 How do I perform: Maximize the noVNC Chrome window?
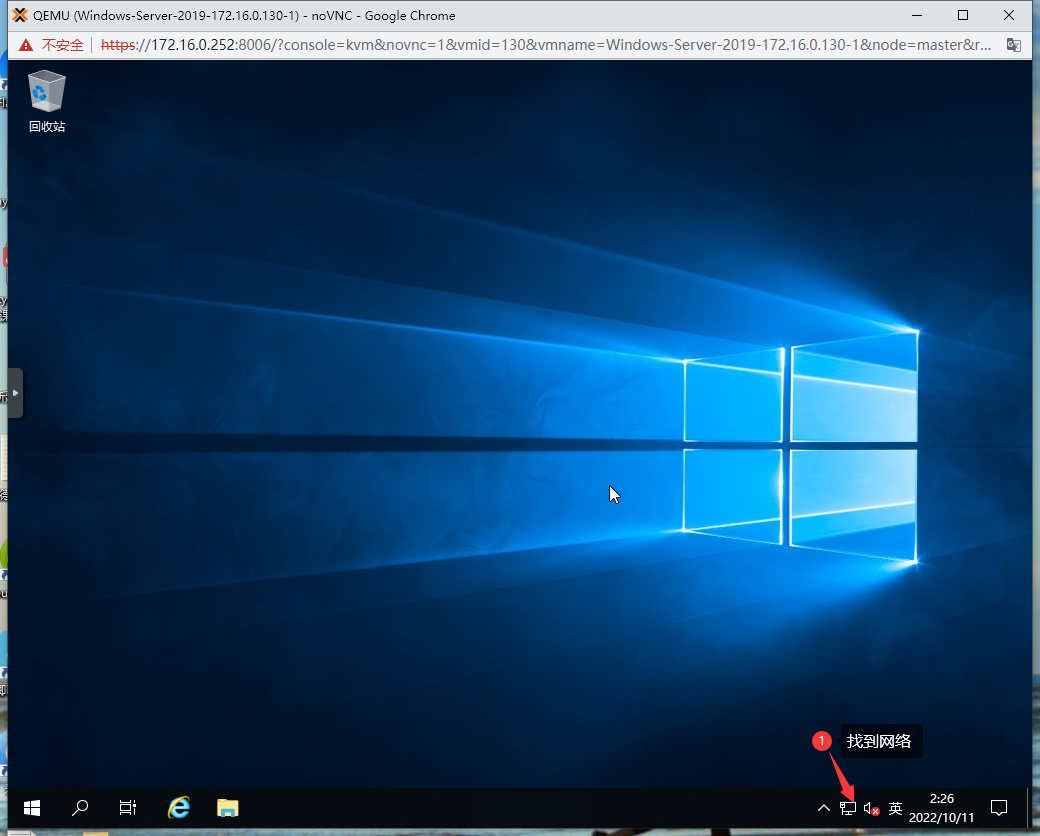pyautogui.click(x=963, y=15)
